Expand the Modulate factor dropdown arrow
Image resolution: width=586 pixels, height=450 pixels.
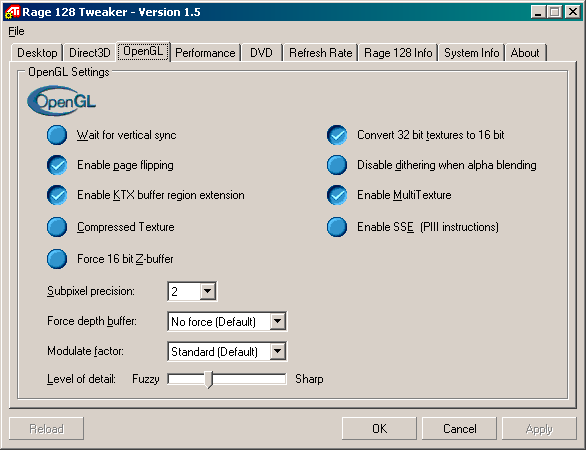click(278, 351)
